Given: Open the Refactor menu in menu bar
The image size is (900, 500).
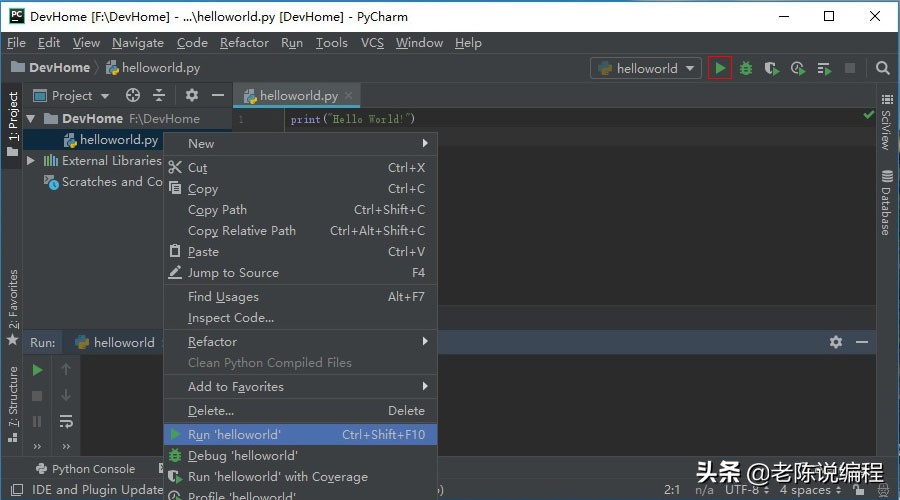Looking at the screenshot, I should (244, 42).
